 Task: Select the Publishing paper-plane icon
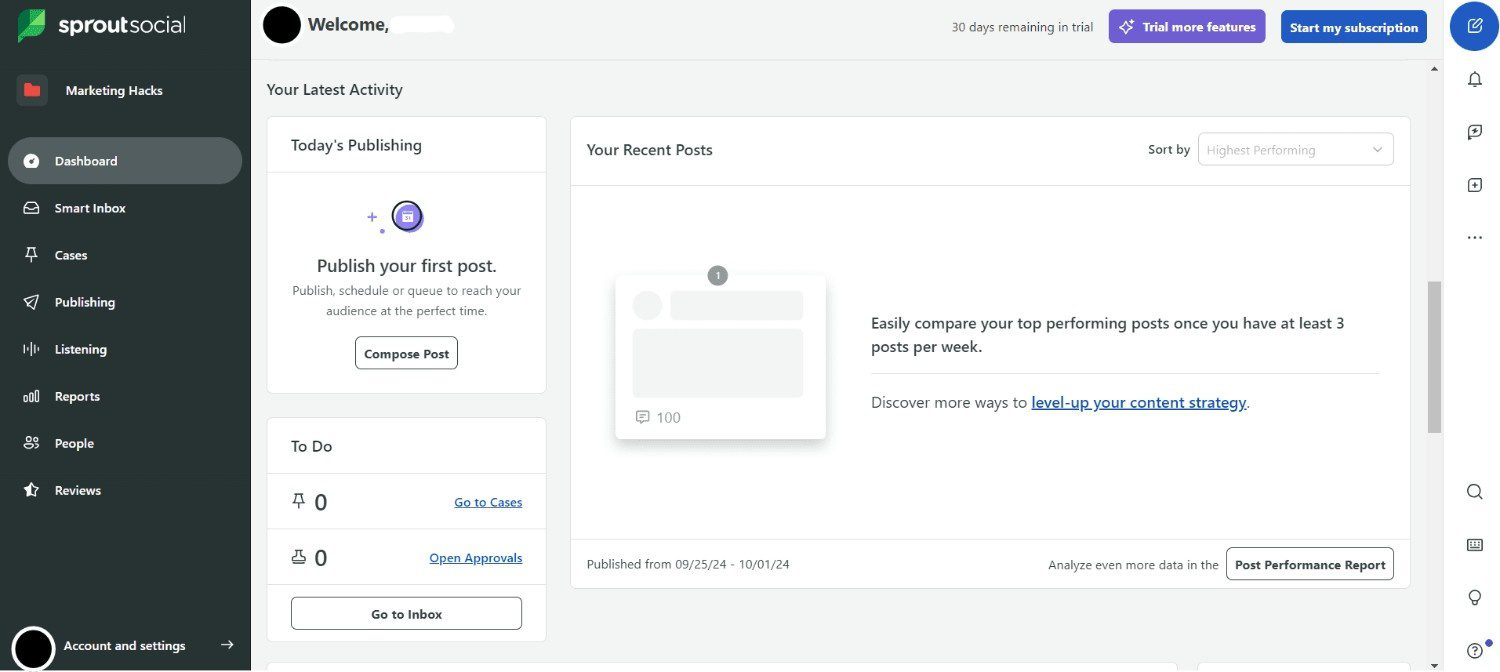click(x=31, y=301)
